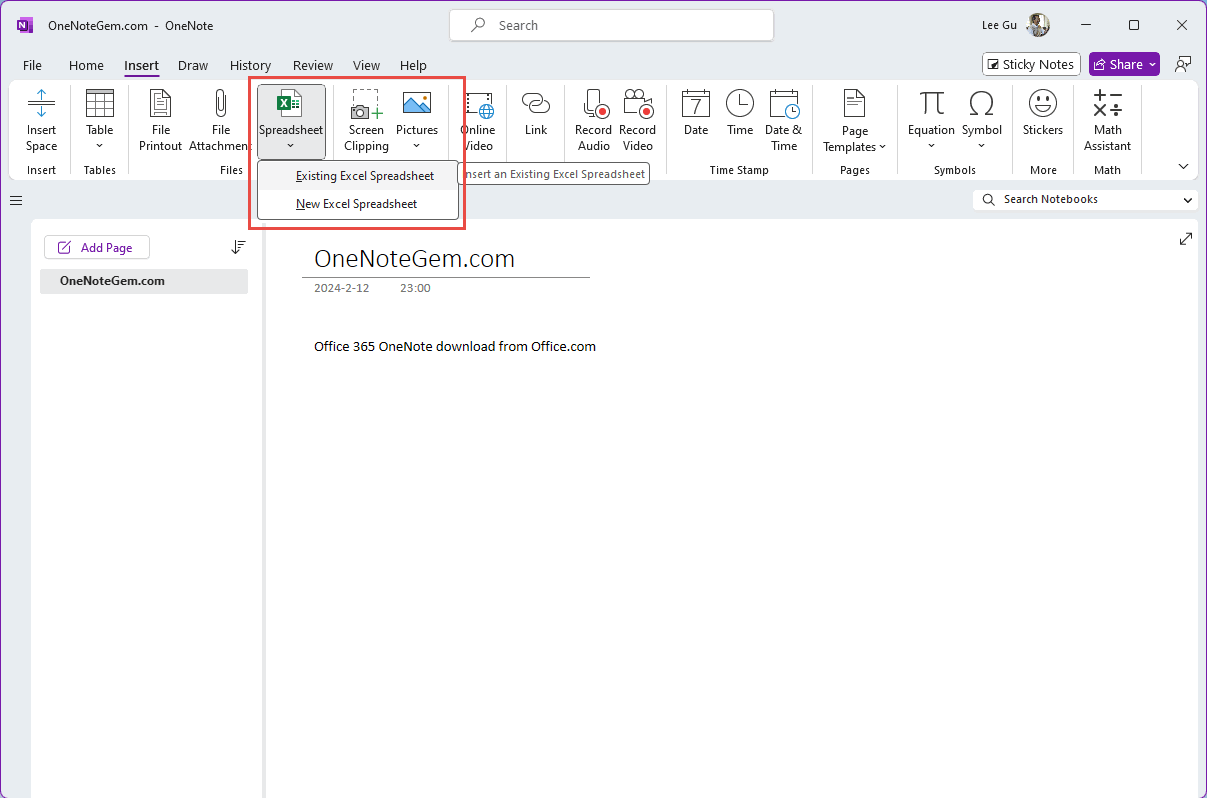The height and width of the screenshot is (798, 1207).
Task: Click the top Search box
Action: [x=611, y=25]
